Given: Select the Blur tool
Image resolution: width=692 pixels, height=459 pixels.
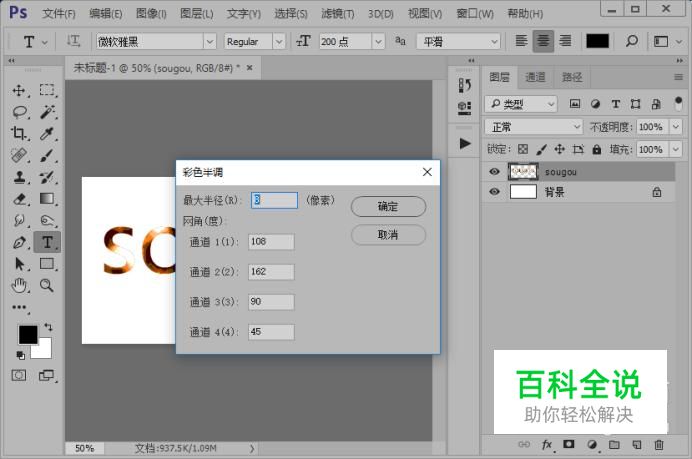Looking at the screenshot, I should (19, 220).
